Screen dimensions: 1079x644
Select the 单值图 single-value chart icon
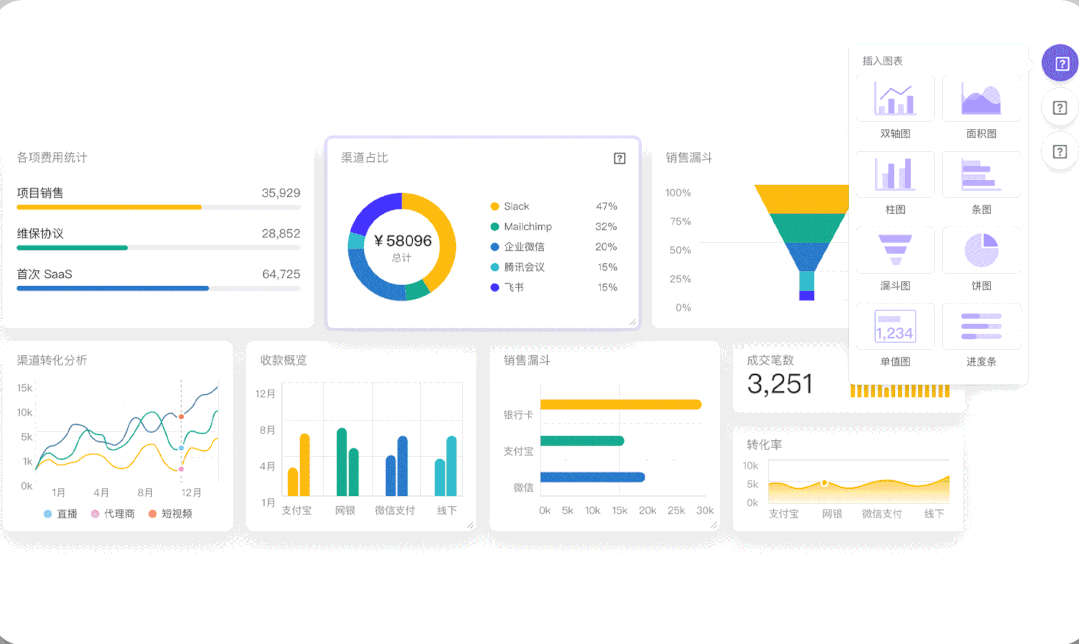(x=894, y=325)
